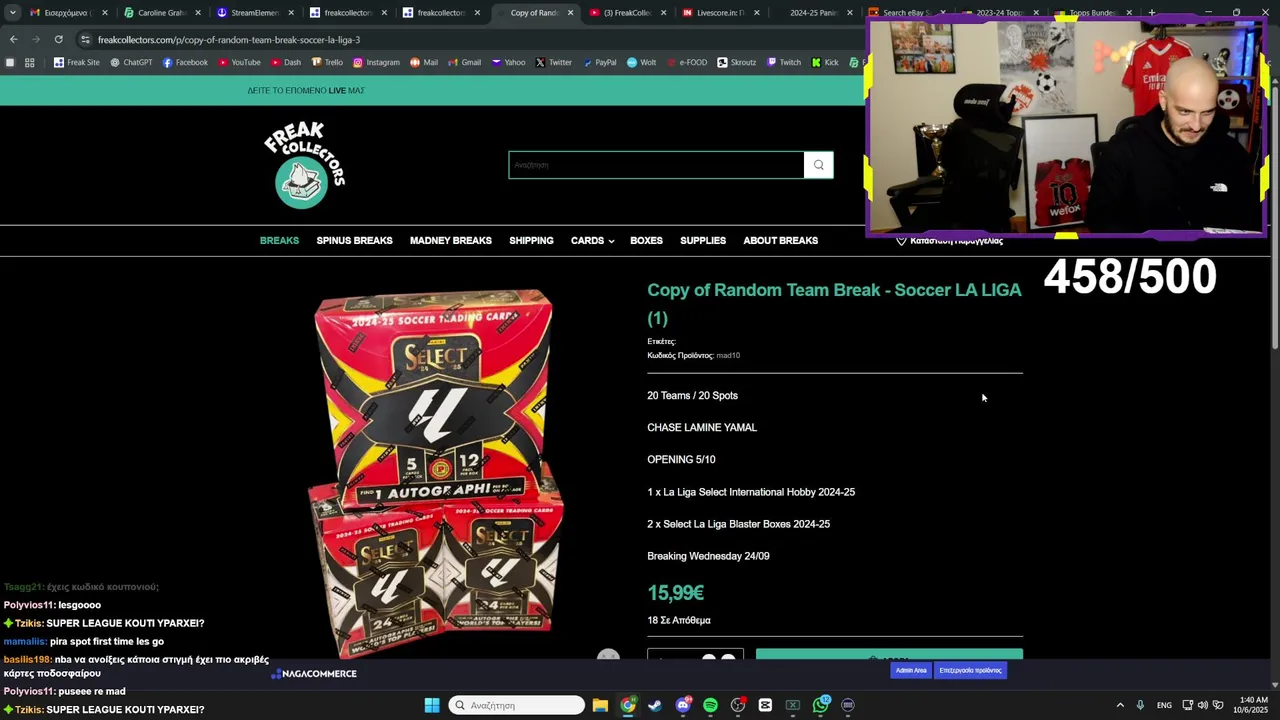Open WhatsApp from the taskbar
Viewport: 1280px width, 720px height.
tap(821, 705)
